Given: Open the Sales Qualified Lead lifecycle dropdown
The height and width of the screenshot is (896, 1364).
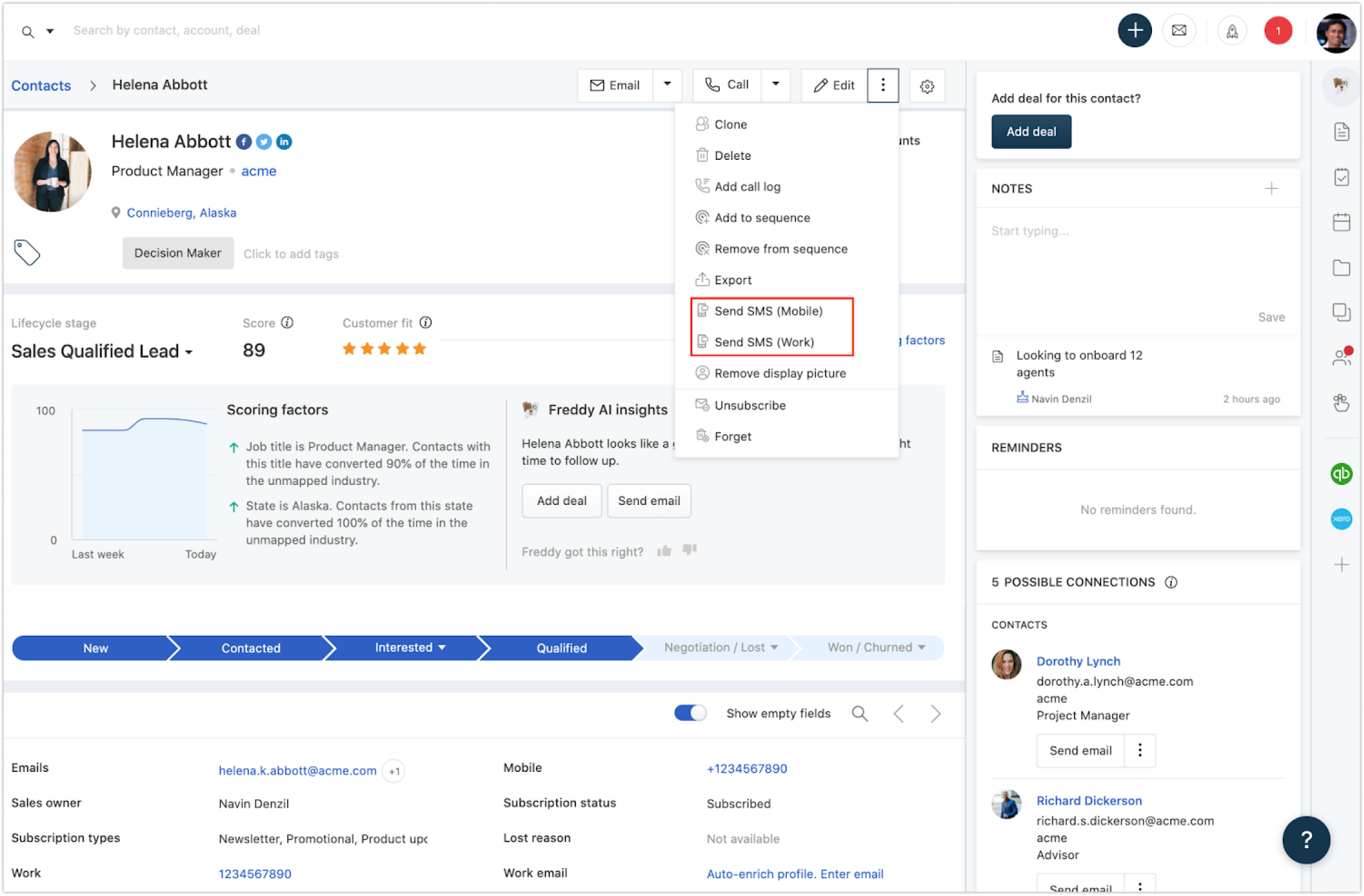Looking at the screenshot, I should click(x=102, y=351).
